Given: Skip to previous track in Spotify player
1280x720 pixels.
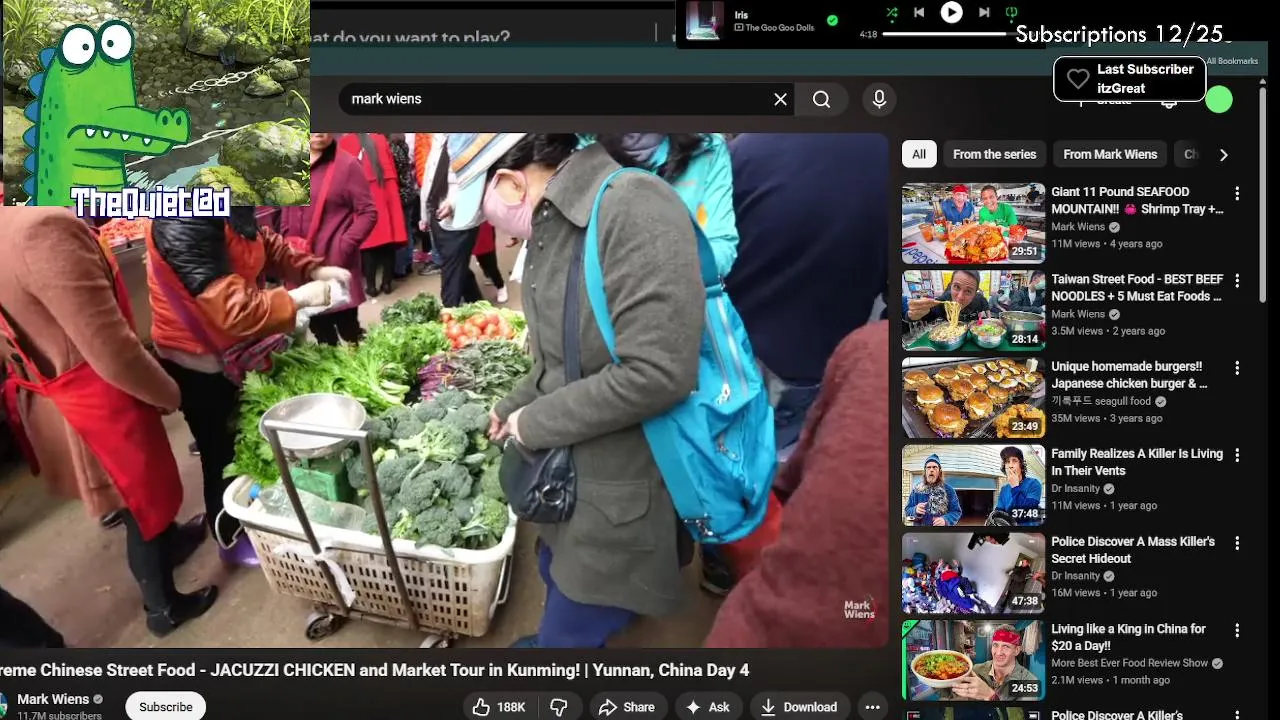Looking at the screenshot, I should (x=919, y=13).
